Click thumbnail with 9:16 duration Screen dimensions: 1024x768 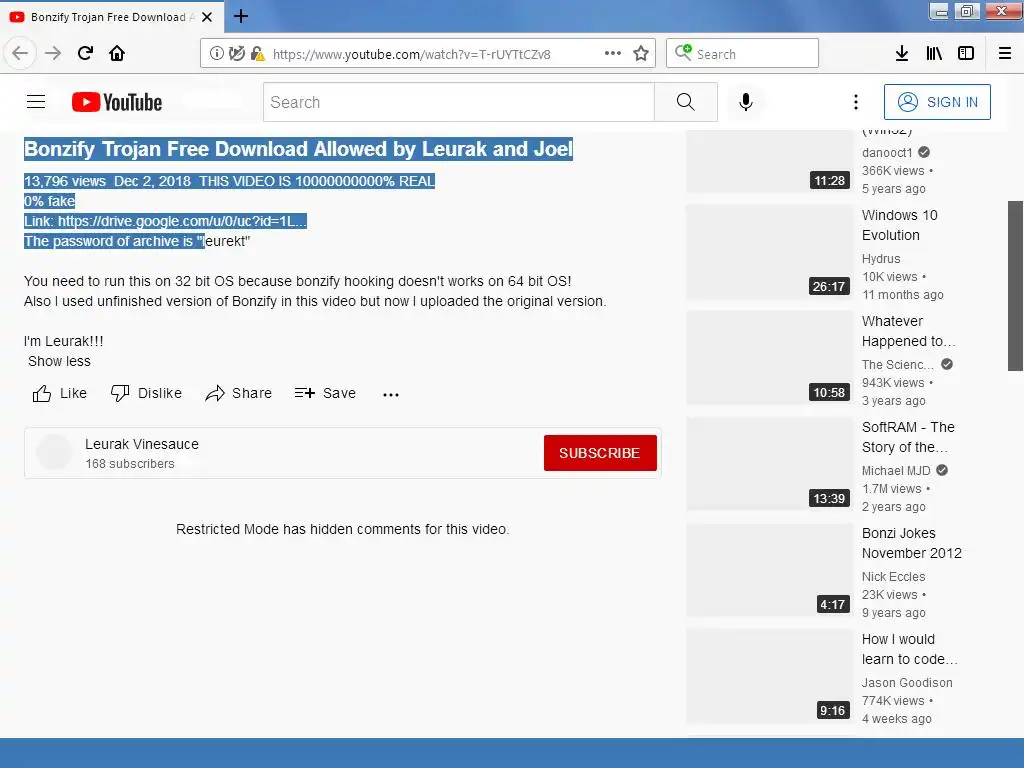click(770, 676)
